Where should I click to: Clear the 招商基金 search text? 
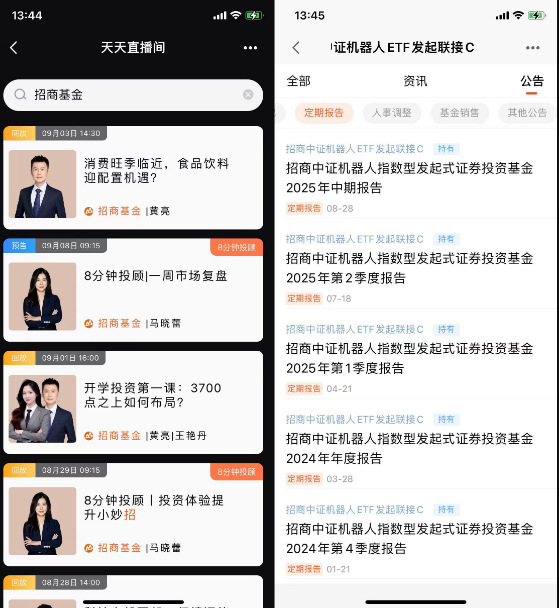coord(248,95)
